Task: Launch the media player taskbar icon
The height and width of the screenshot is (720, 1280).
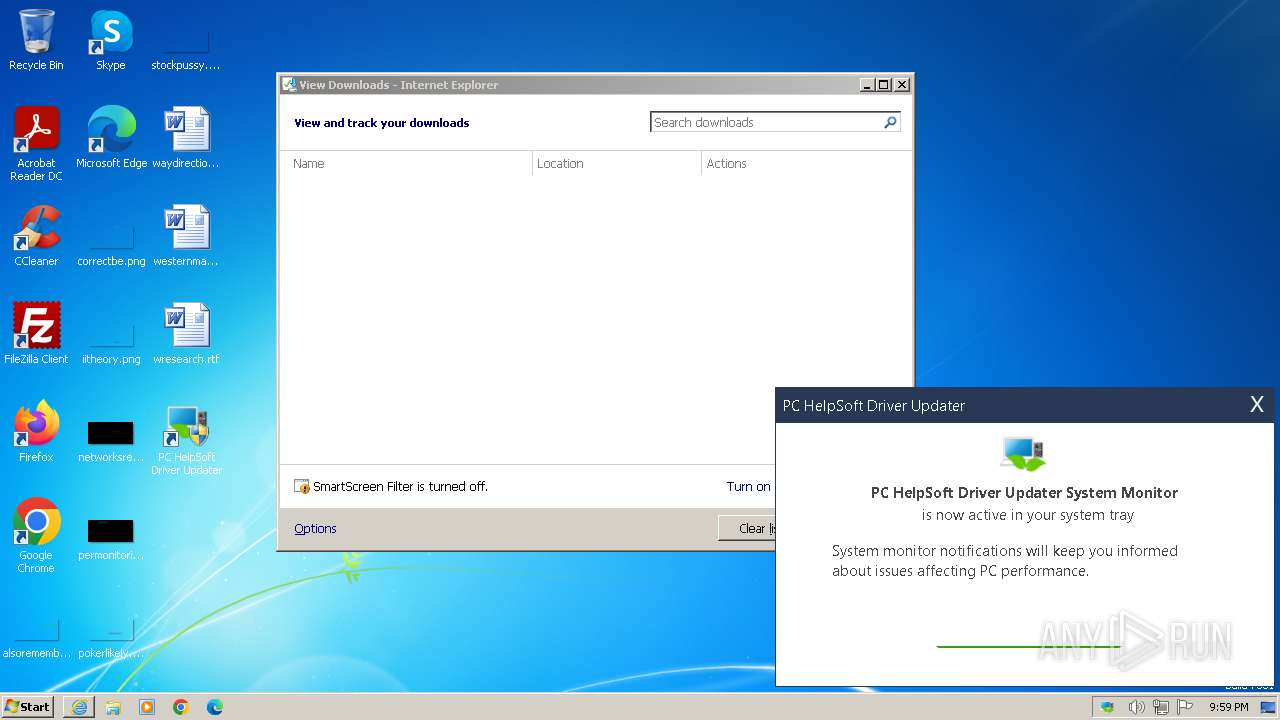Action: pos(147,707)
